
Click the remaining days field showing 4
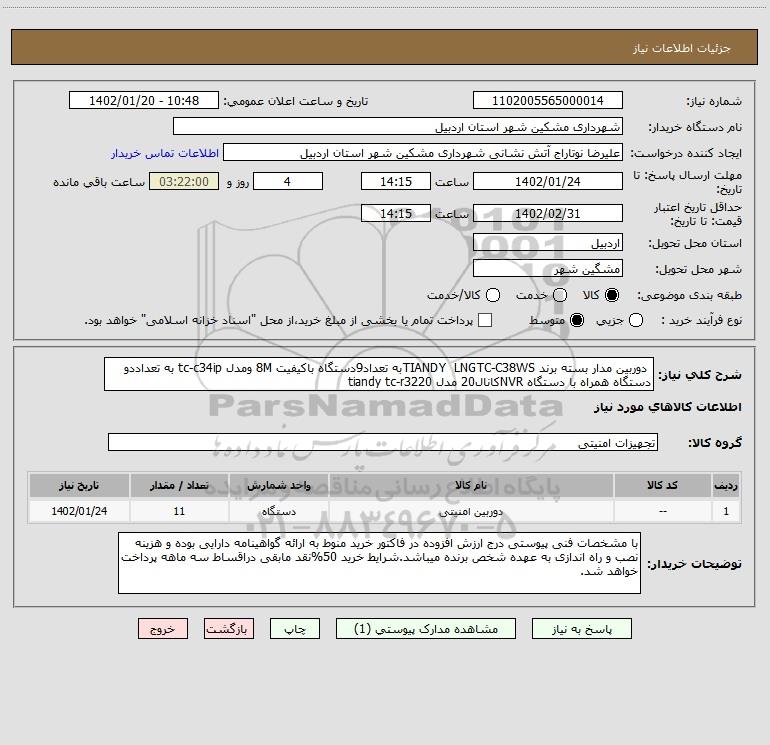288,181
